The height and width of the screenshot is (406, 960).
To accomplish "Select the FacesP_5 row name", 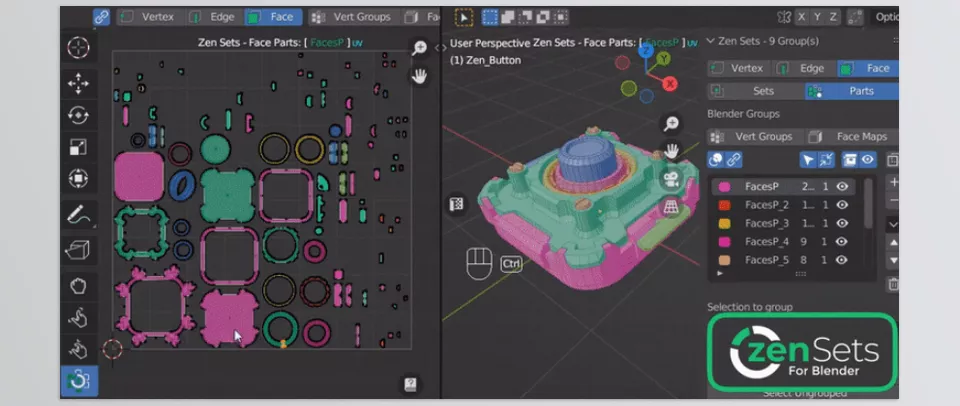I will click(x=767, y=260).
